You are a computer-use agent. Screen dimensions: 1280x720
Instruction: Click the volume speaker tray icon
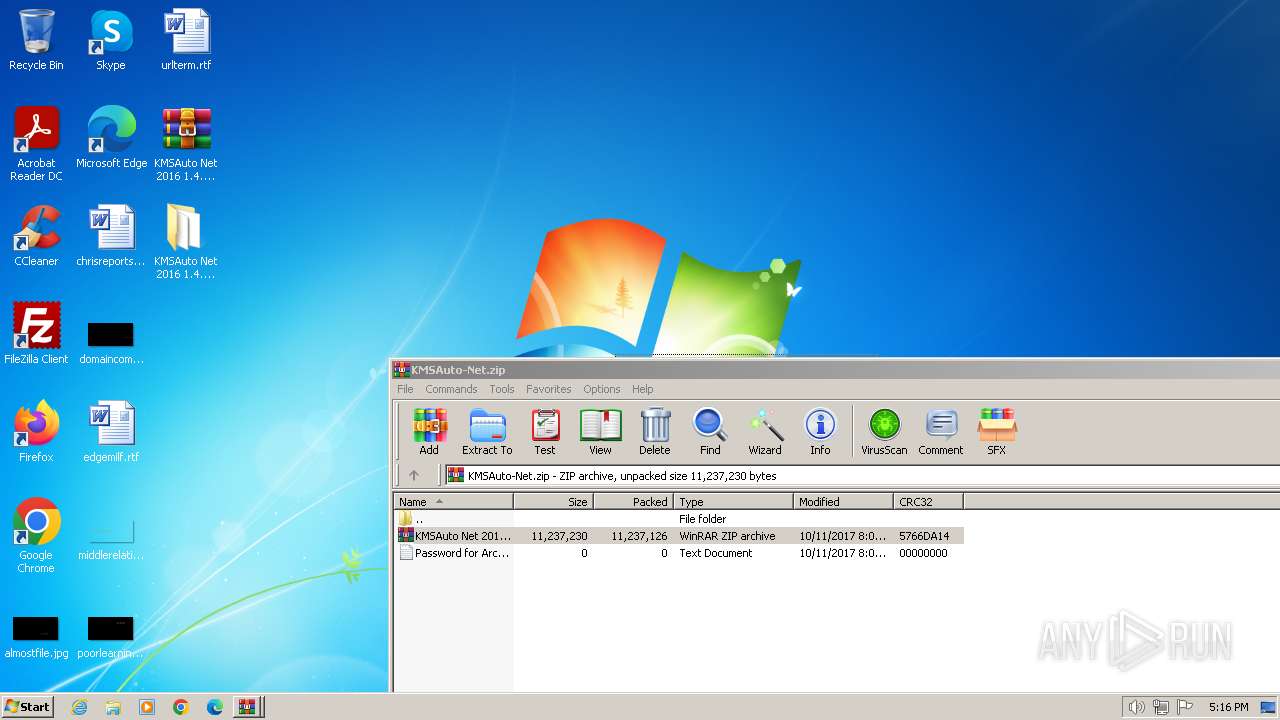(1136, 707)
